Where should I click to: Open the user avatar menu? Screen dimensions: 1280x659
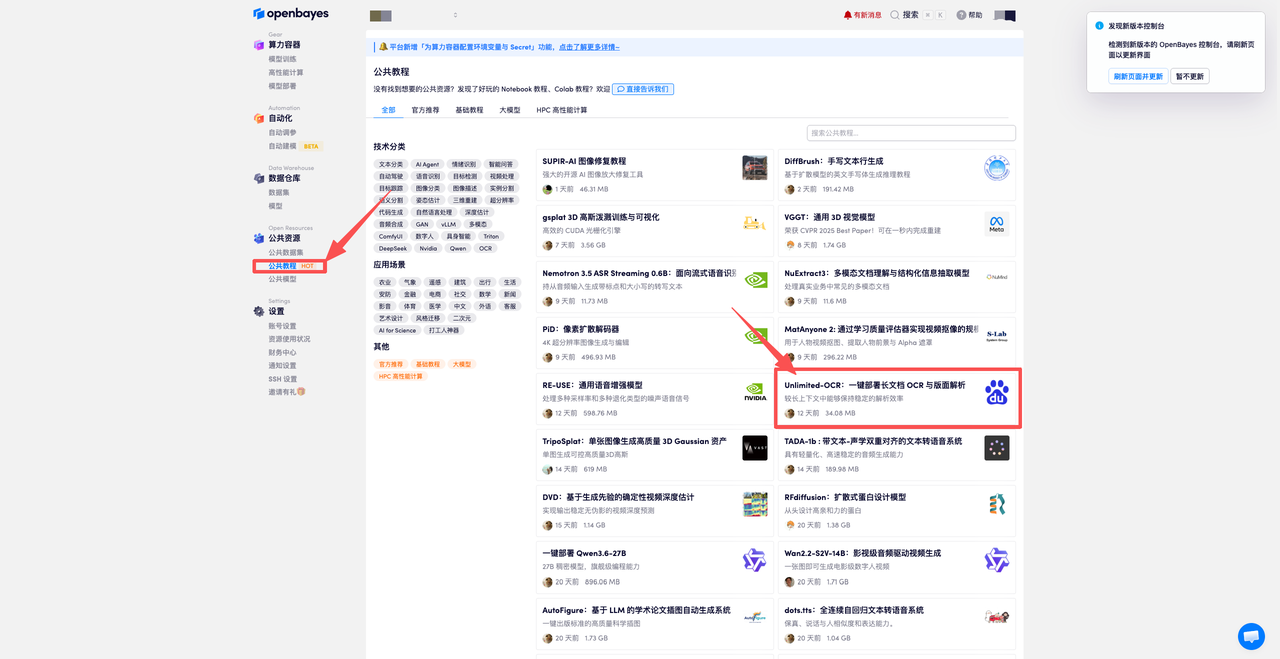[1005, 15]
